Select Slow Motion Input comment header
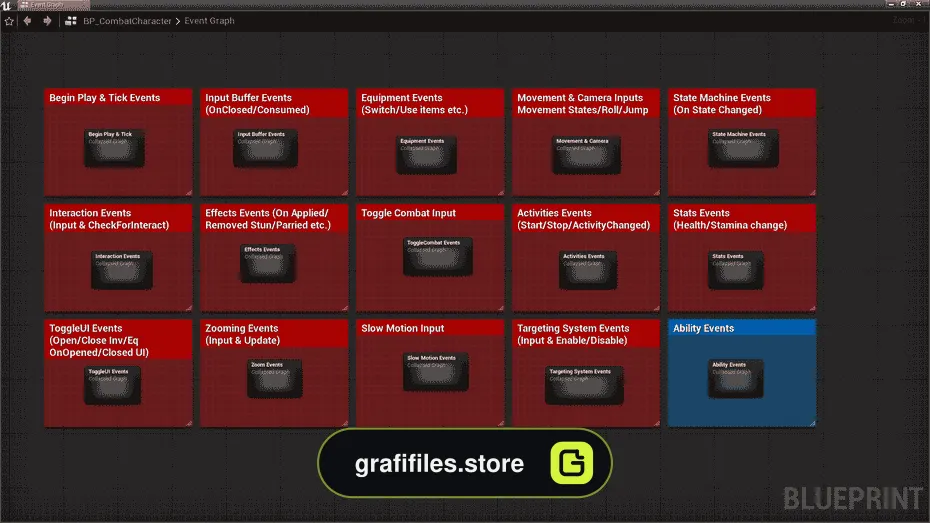This screenshot has width=930, height=523. click(430, 329)
